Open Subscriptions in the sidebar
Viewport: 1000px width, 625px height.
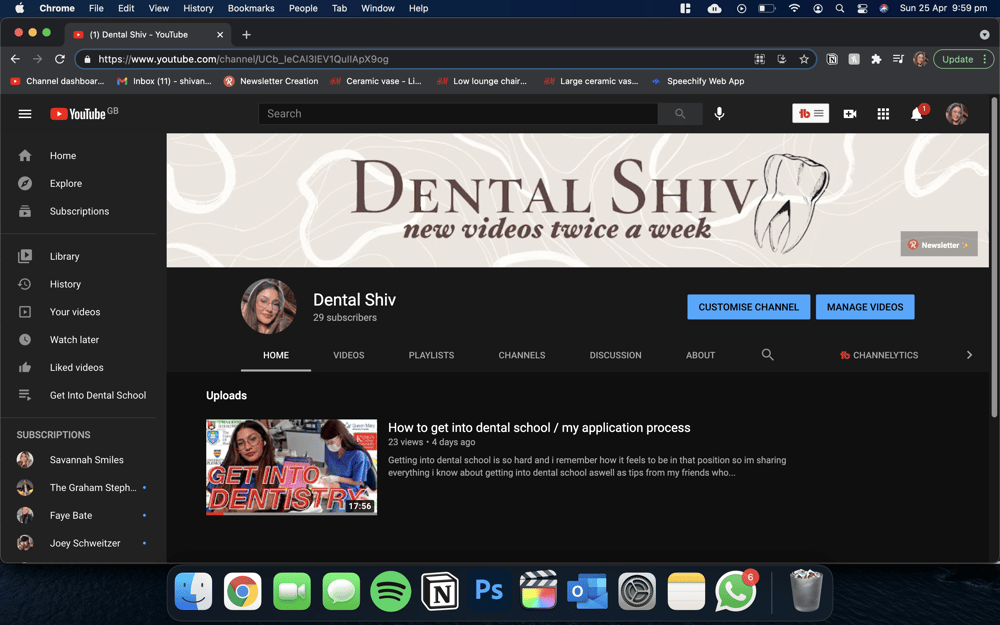pos(78,211)
